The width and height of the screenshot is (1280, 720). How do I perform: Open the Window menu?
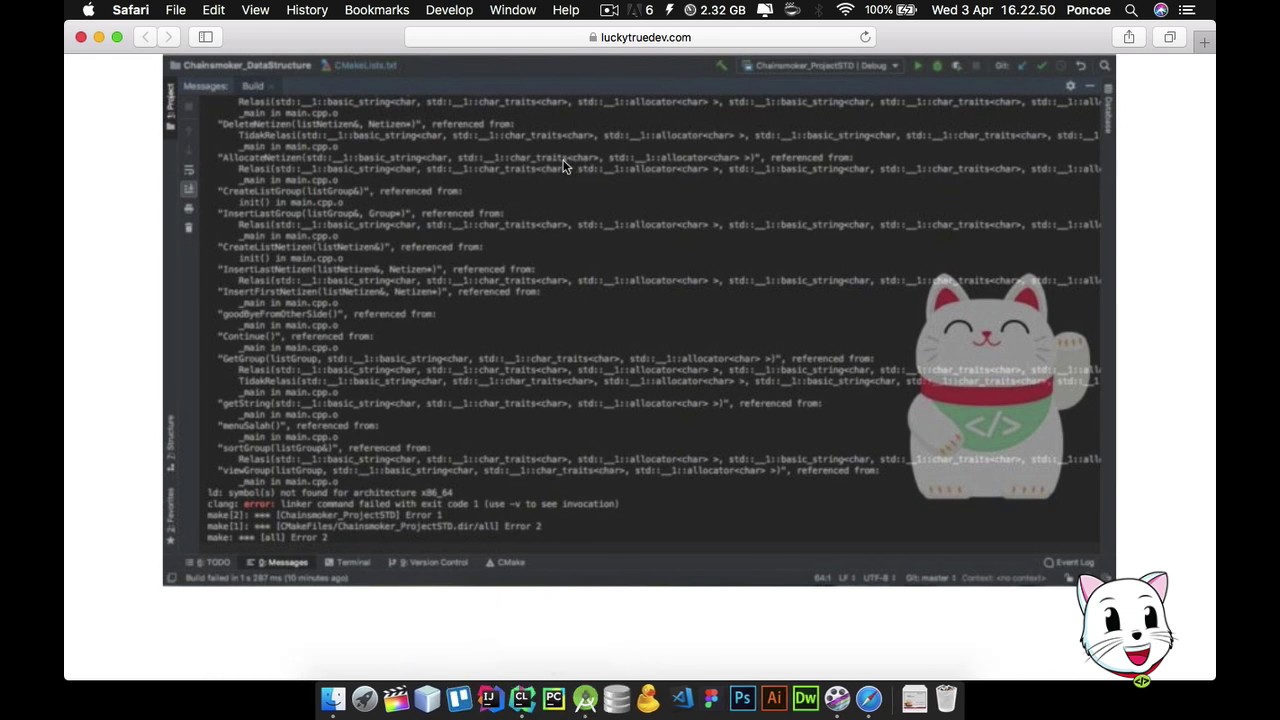512,10
